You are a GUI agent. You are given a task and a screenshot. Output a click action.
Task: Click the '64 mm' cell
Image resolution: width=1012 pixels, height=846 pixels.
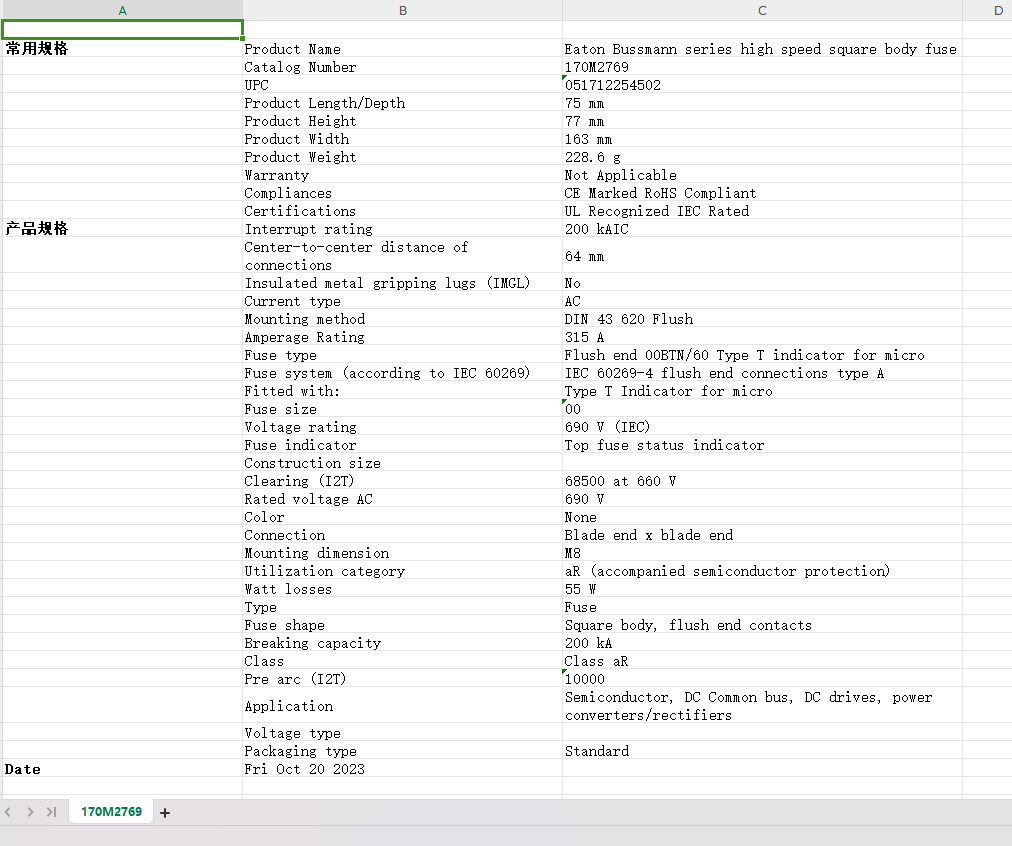(762, 256)
